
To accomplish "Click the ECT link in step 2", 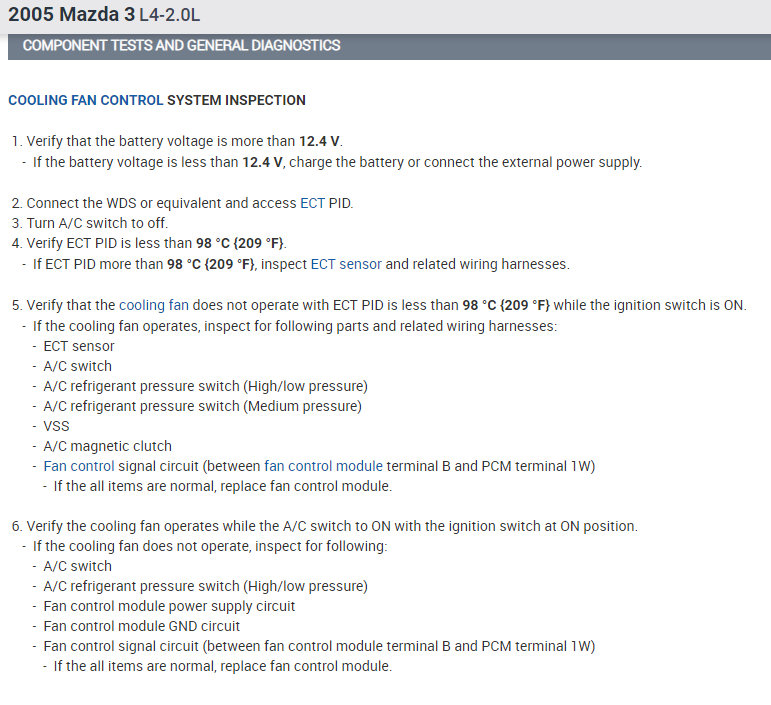I will point(312,203).
